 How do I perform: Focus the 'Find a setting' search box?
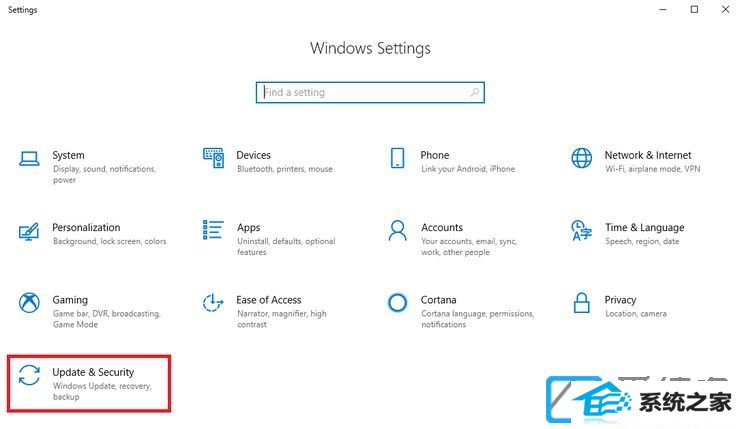370,93
